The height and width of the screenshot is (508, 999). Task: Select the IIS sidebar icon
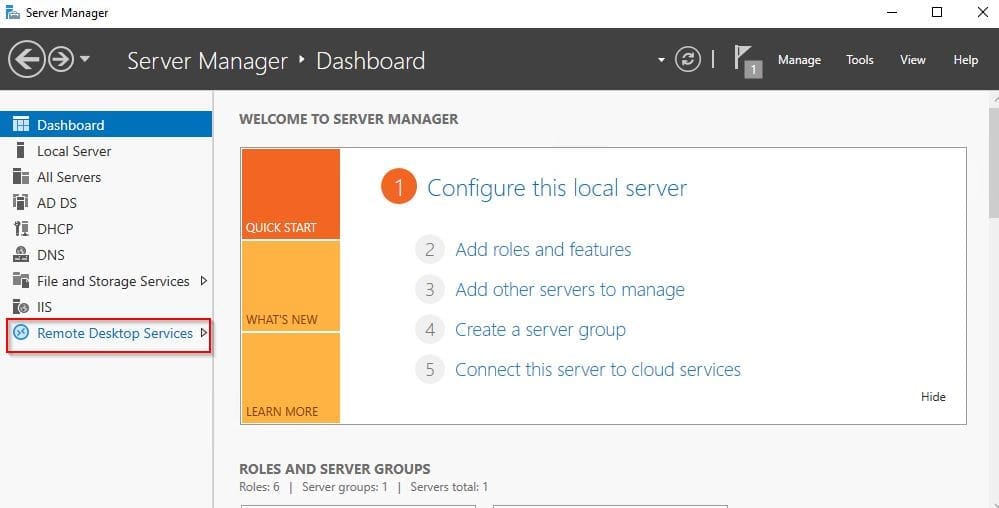click(20, 307)
